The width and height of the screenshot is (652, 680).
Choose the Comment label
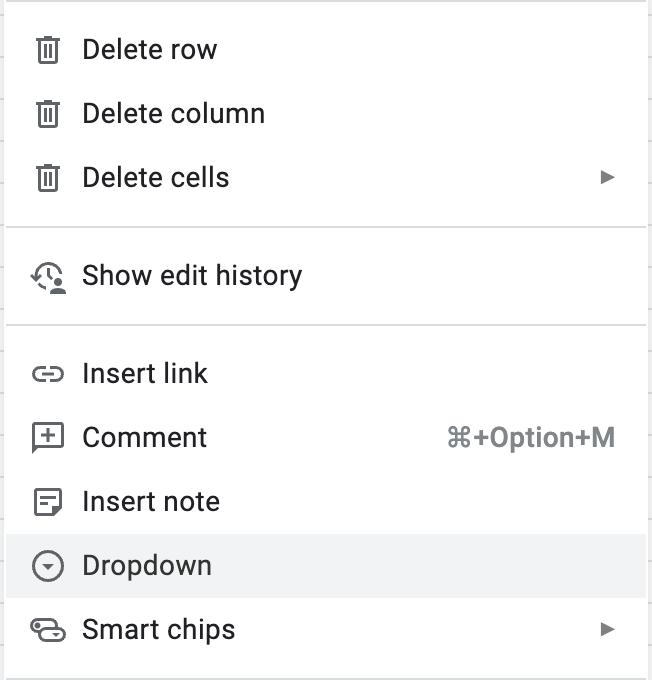tap(144, 438)
